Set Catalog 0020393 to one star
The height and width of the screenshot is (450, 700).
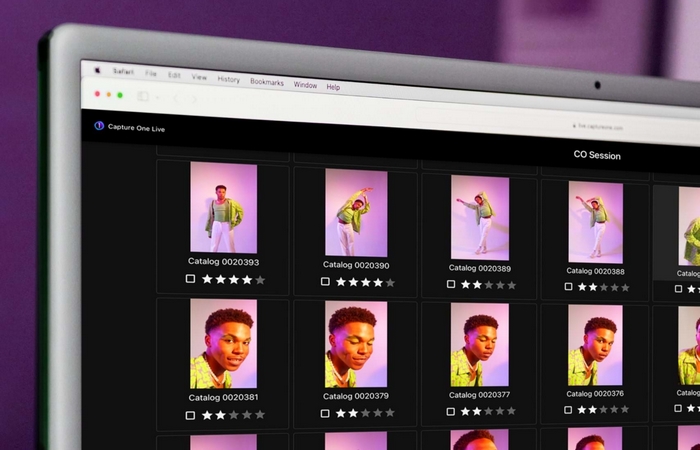(207, 279)
